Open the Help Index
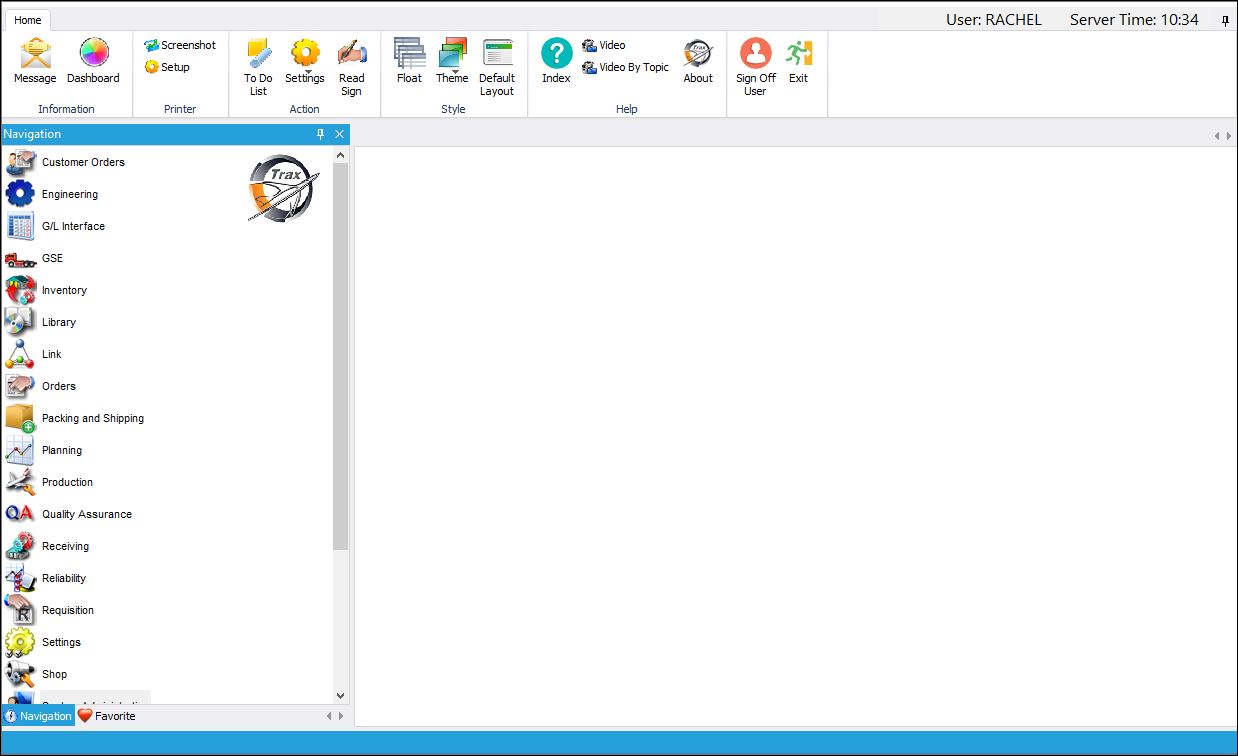This screenshot has height=756, width=1238. [556, 62]
